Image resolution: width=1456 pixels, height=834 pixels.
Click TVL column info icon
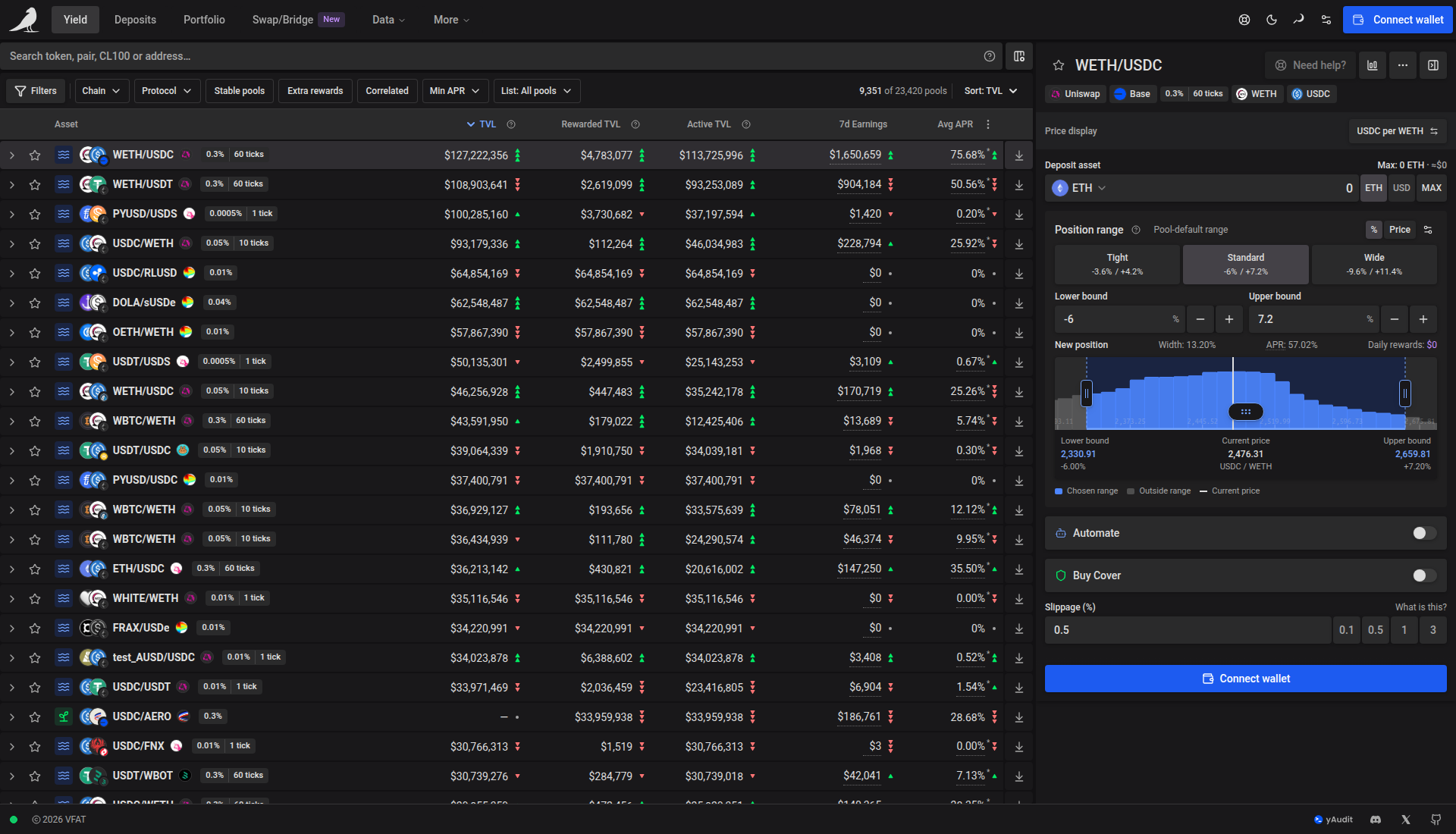click(511, 124)
